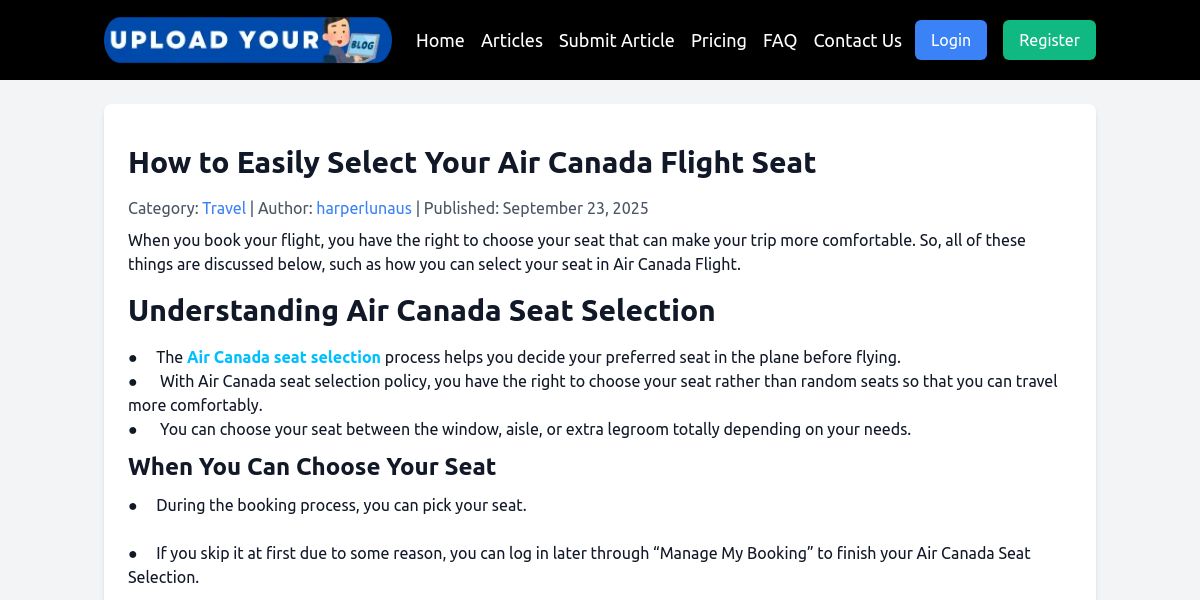
Task: Click the Understanding Air Canada Seat Selection heading
Action: pos(421,310)
